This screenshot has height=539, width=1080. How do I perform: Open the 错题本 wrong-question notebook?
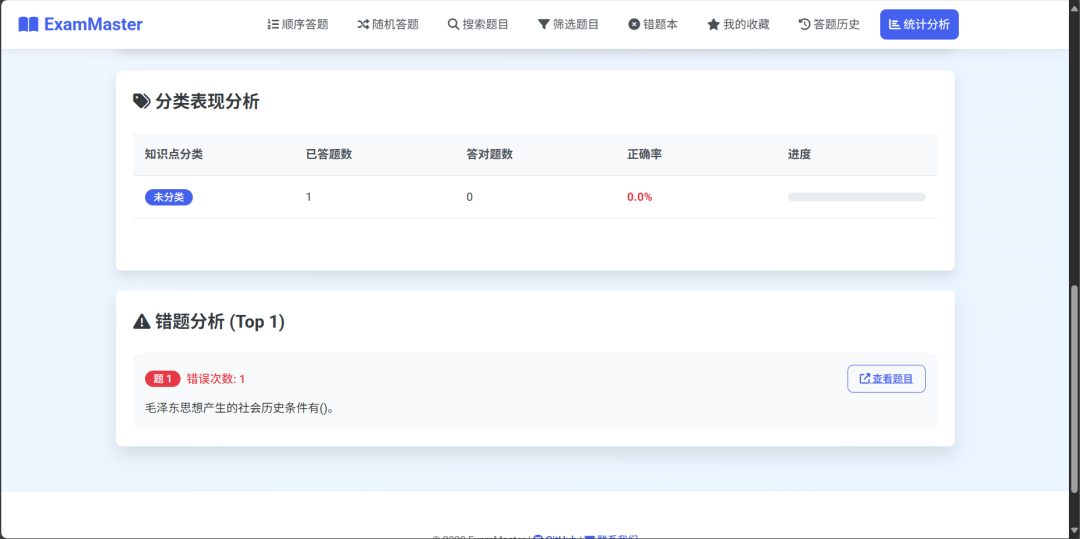pyautogui.click(x=653, y=25)
